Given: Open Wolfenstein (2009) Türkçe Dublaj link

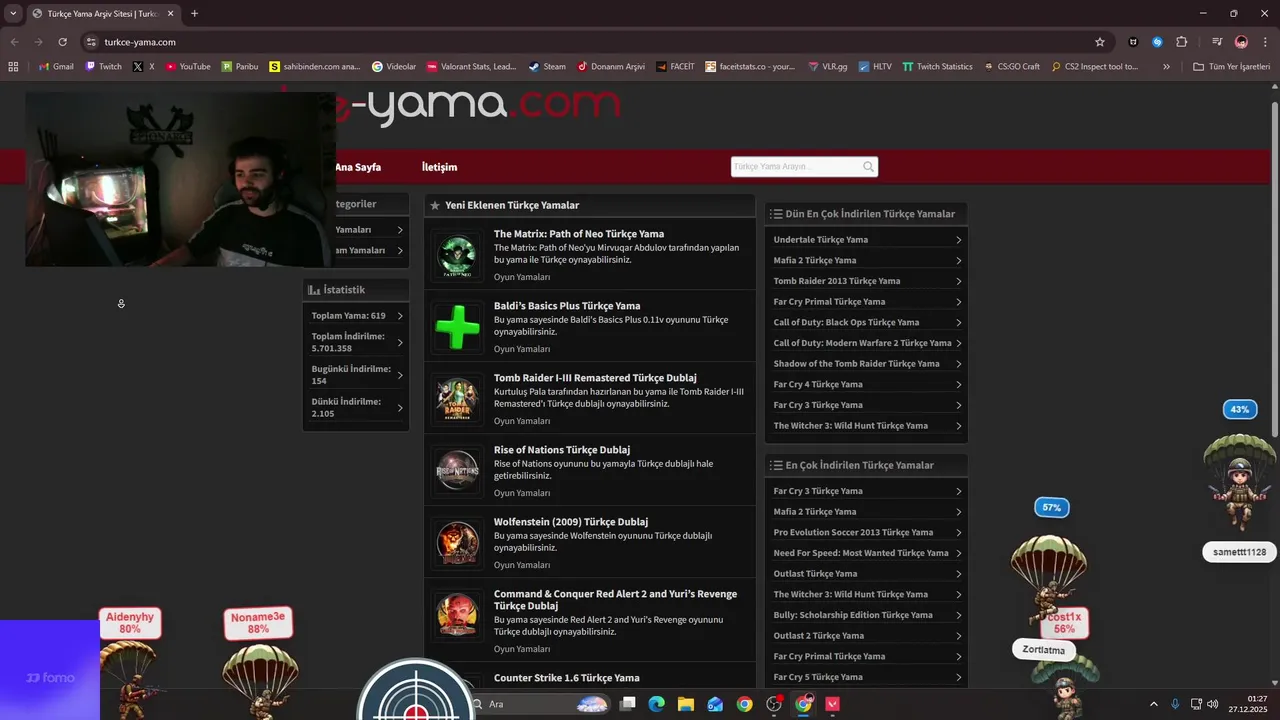Looking at the screenshot, I should point(571,522).
